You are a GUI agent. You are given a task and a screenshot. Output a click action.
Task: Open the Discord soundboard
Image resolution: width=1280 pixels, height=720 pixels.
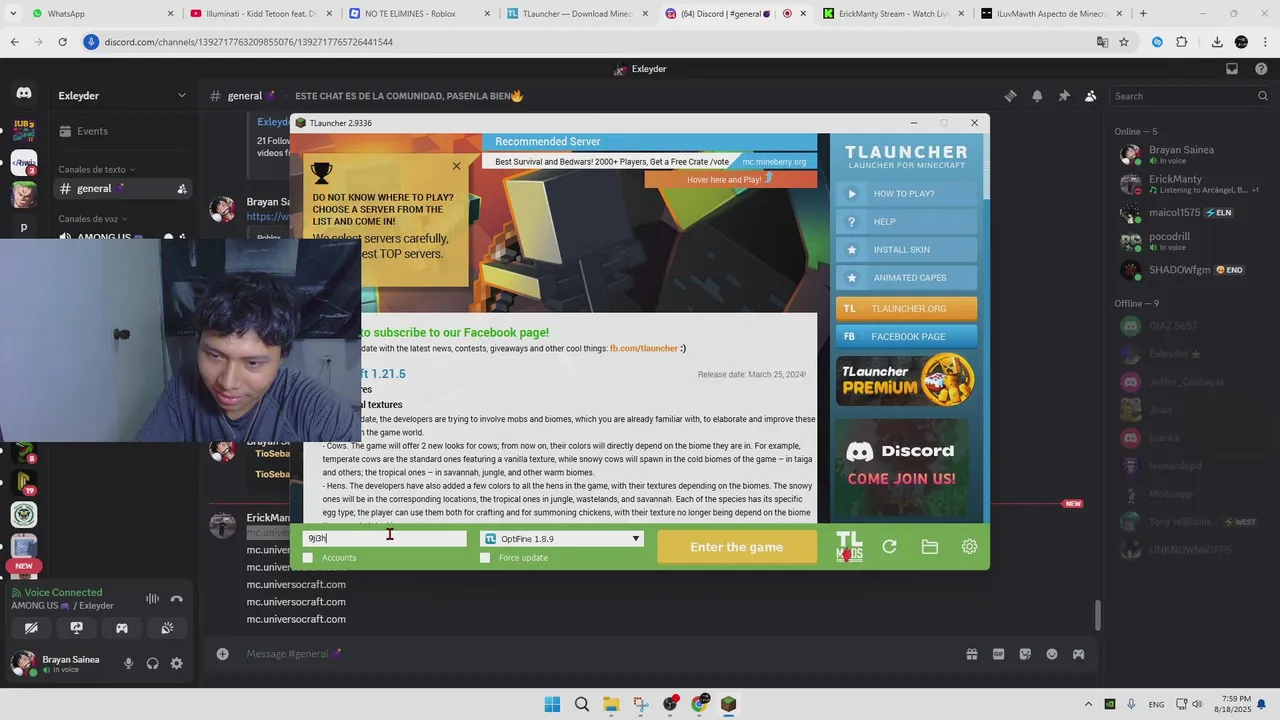(167, 628)
